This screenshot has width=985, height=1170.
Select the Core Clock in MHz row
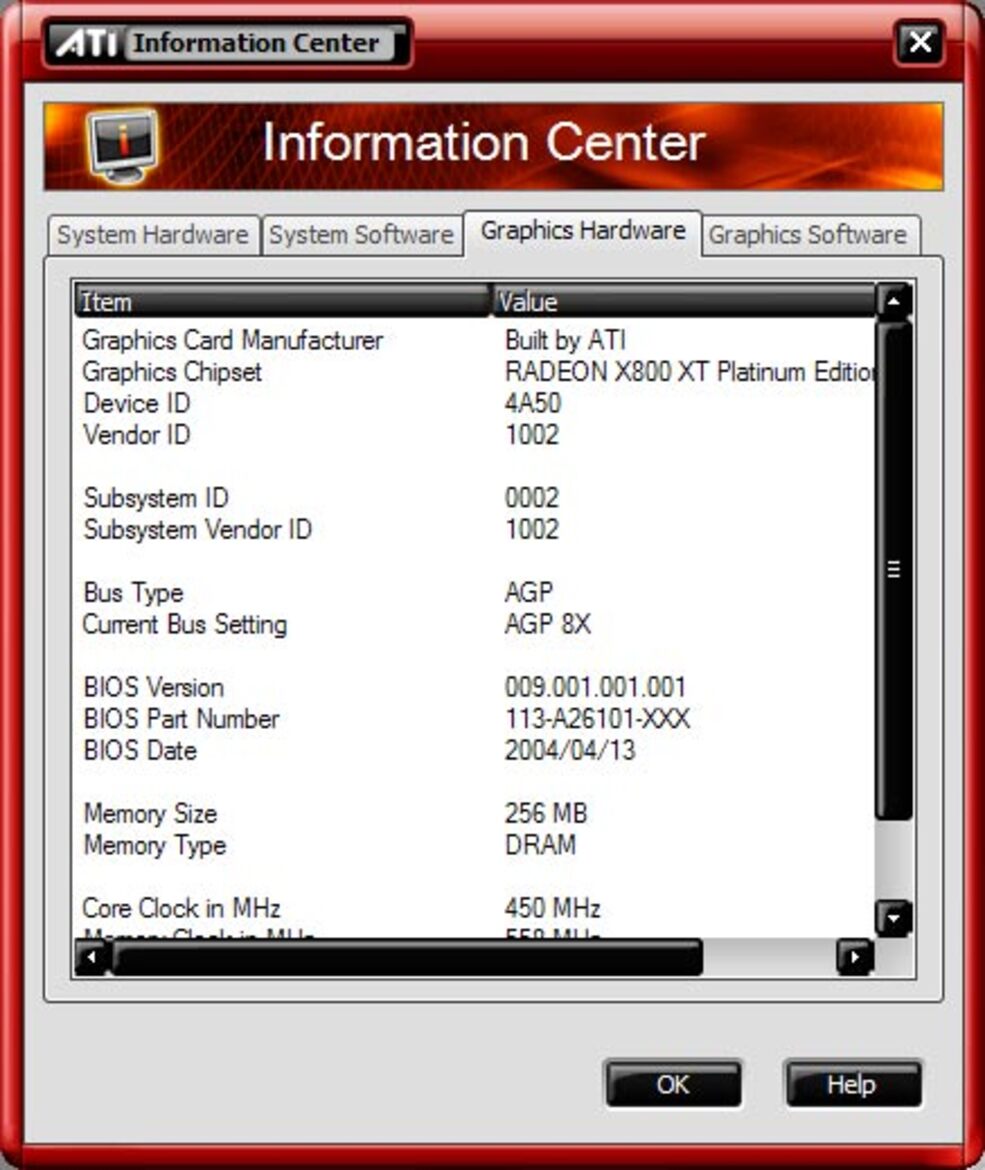pyautogui.click(x=475, y=908)
